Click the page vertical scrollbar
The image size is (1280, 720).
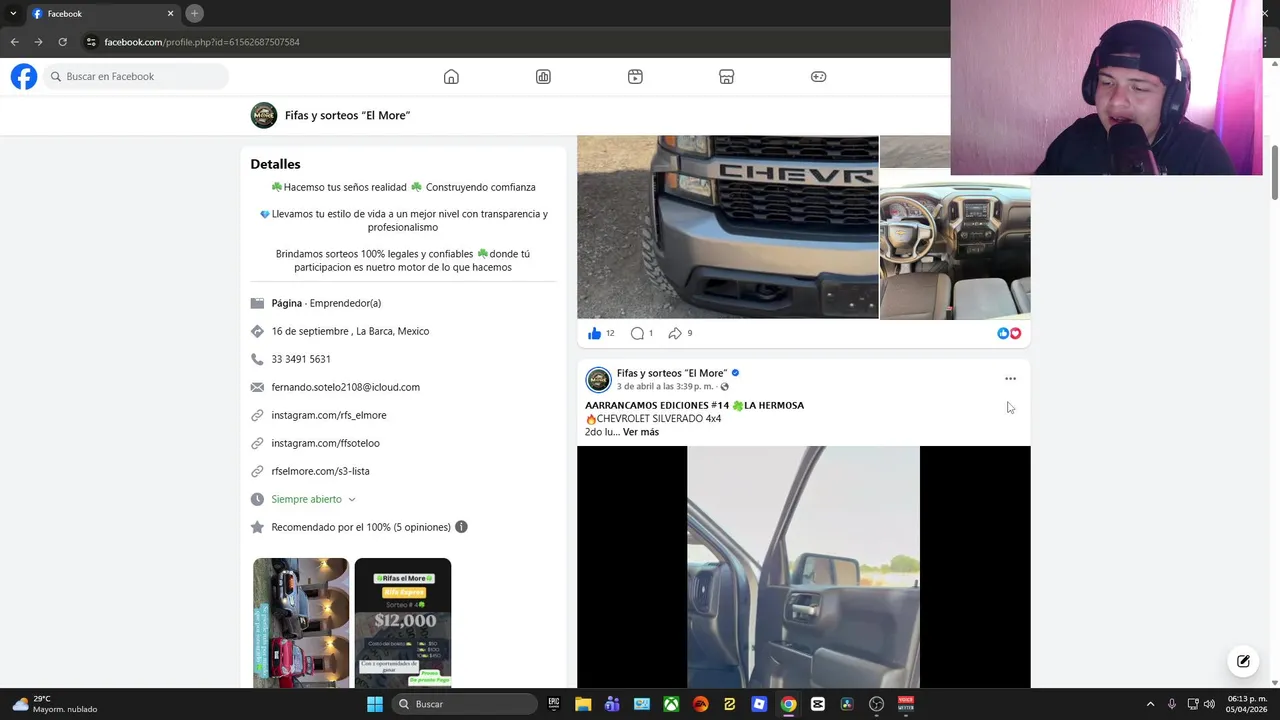pyautogui.click(x=1274, y=172)
